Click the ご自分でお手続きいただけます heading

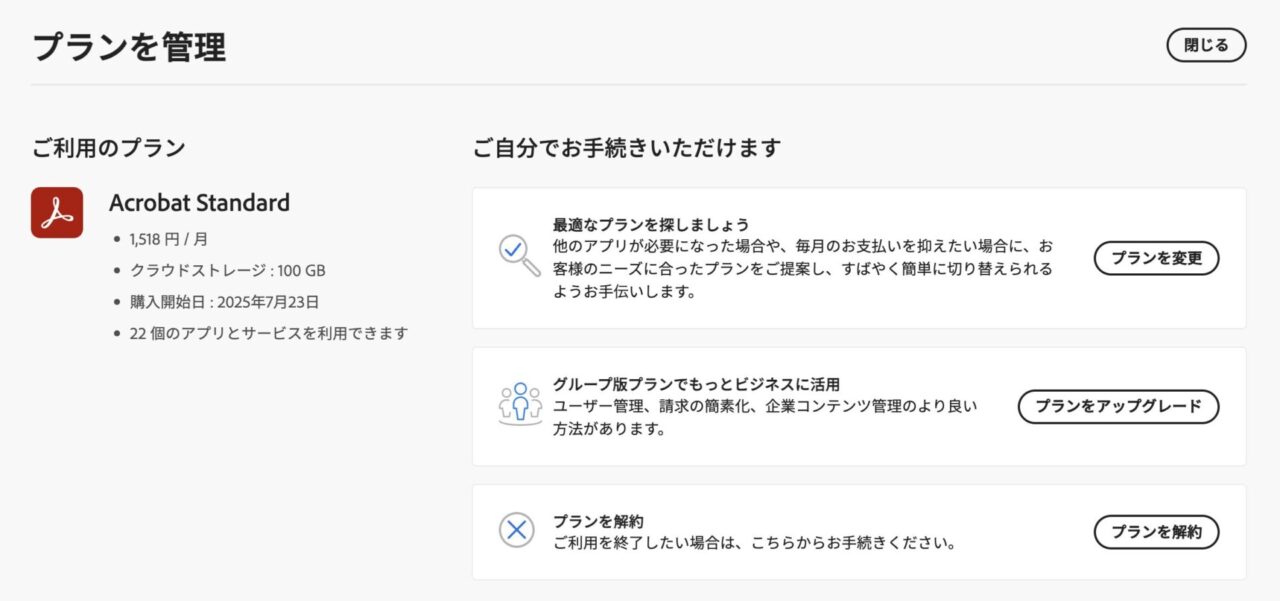click(627, 148)
